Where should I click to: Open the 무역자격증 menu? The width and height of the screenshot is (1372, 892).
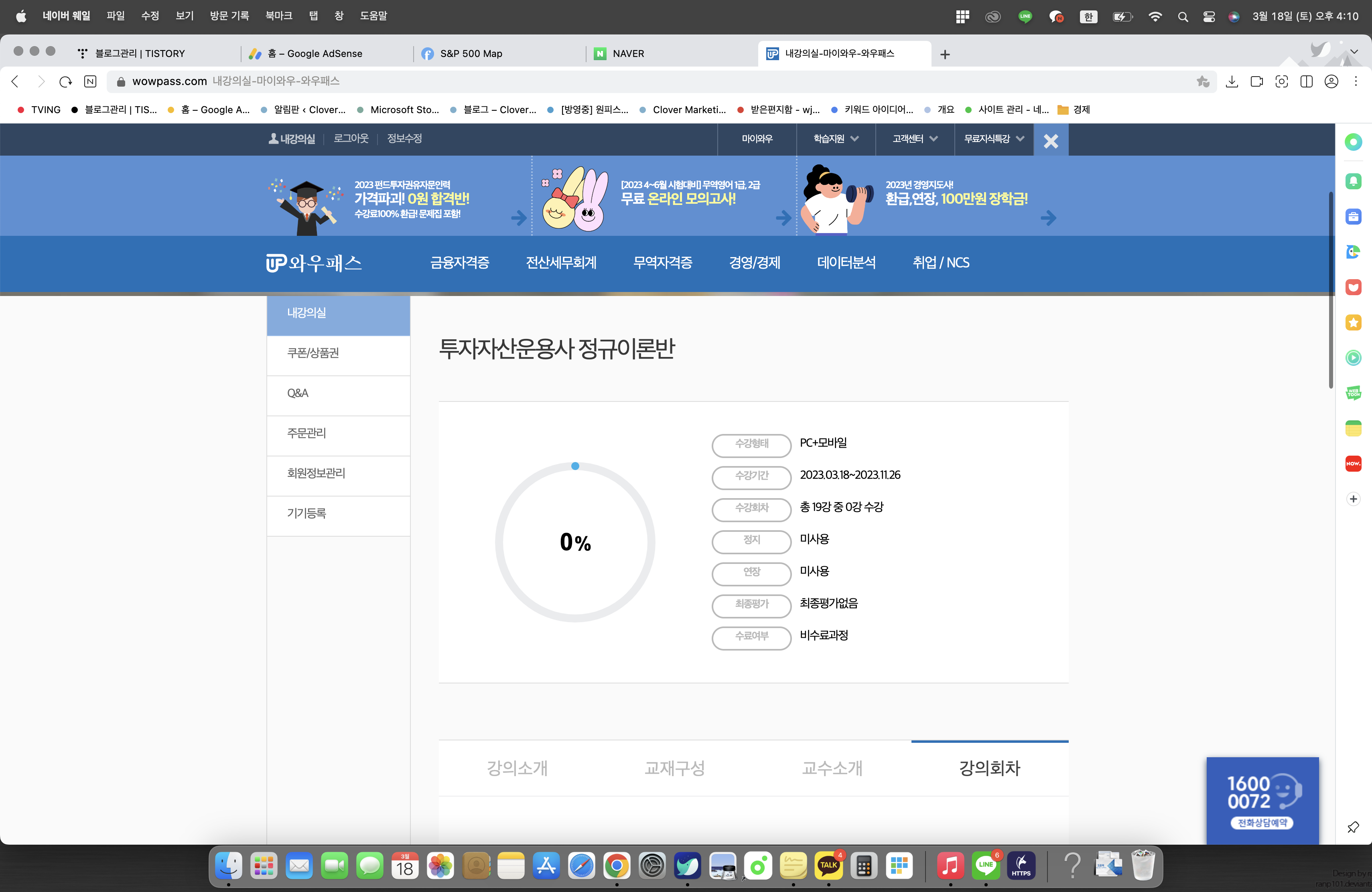click(x=662, y=263)
